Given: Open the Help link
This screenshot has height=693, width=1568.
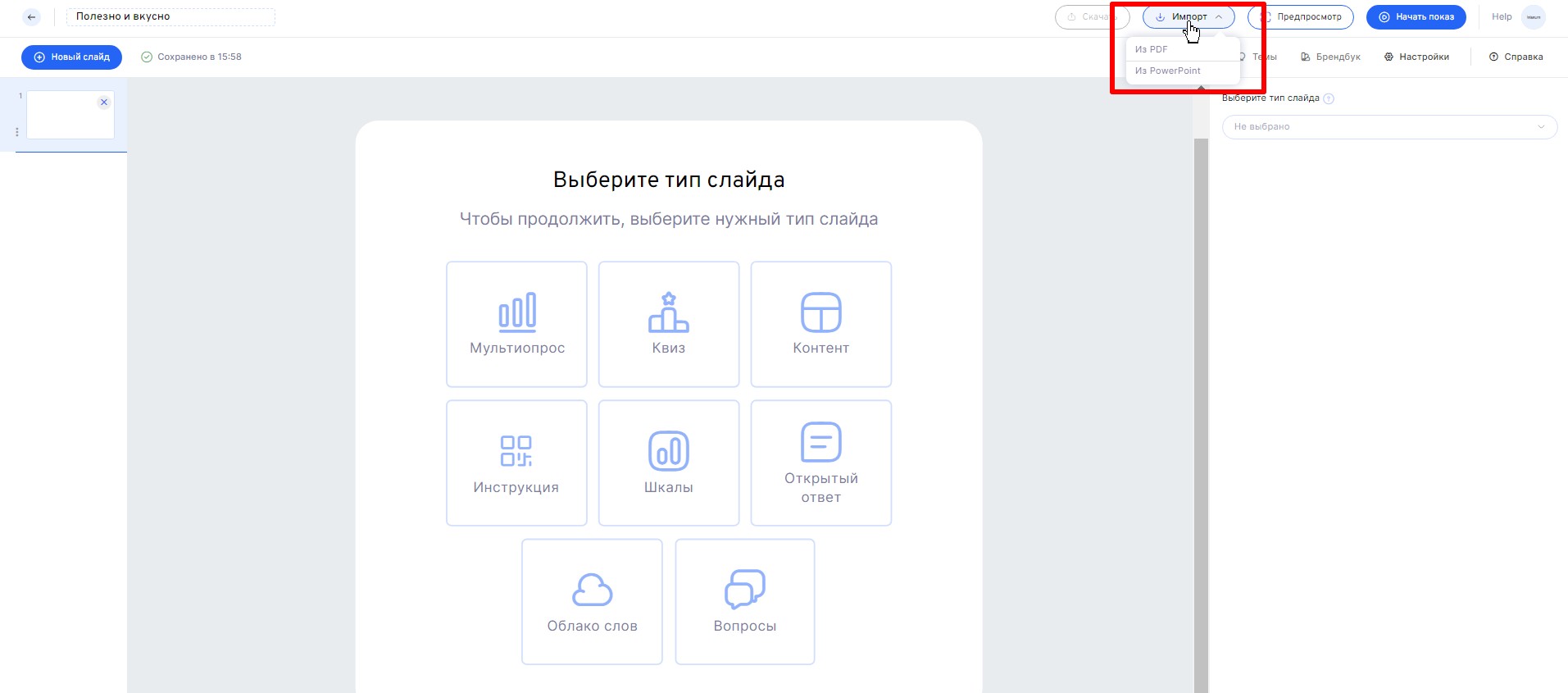Looking at the screenshot, I should coord(1502,16).
